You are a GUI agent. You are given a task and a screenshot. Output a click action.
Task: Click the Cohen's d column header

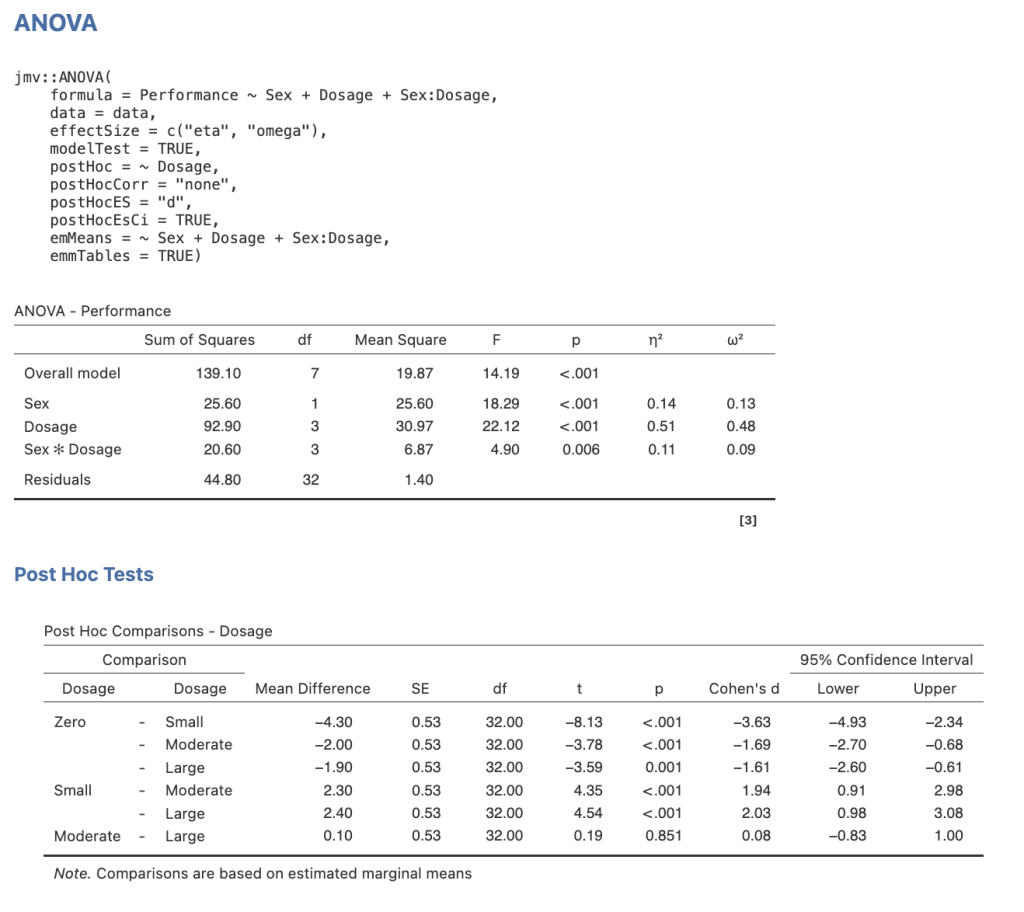(743, 689)
